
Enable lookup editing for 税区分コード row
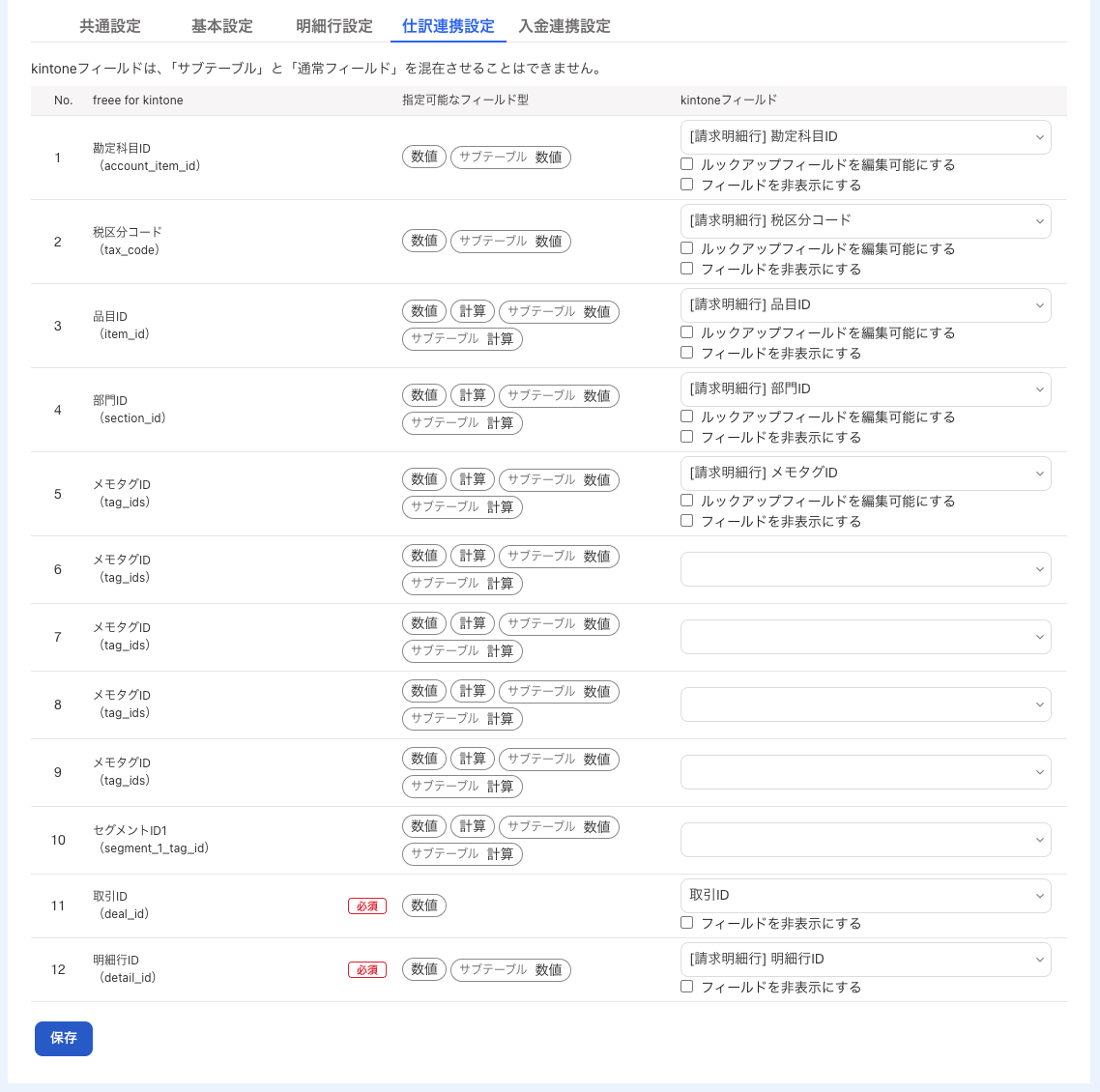687,248
